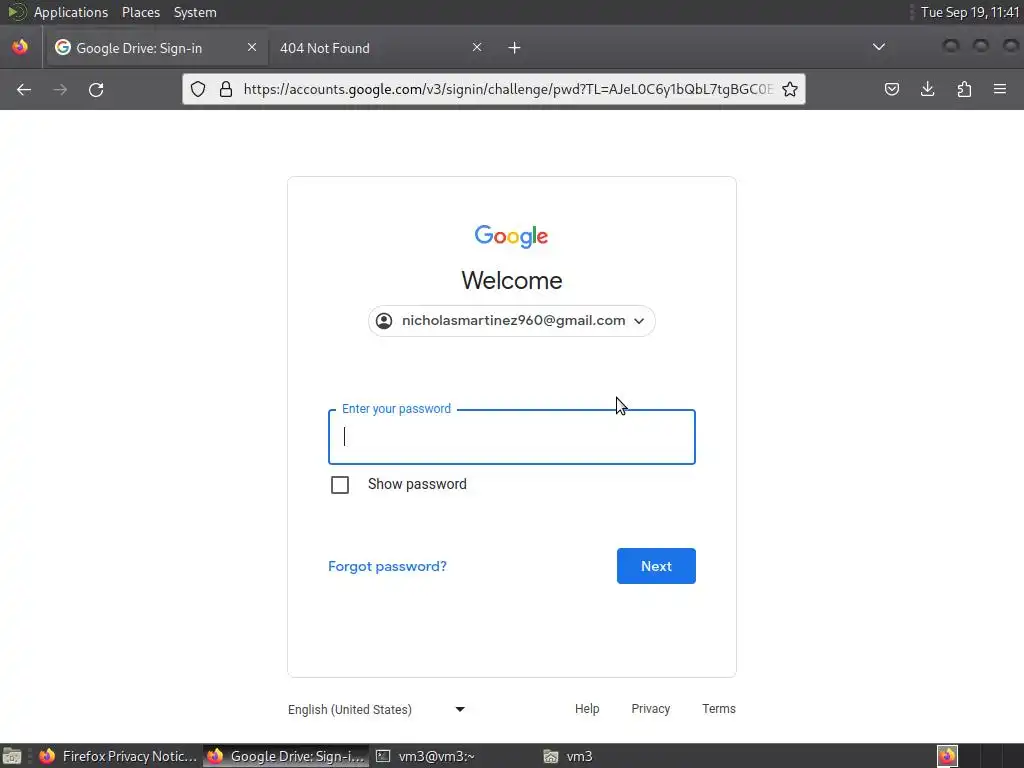Switch to the 404 Not Found tab

(380, 48)
